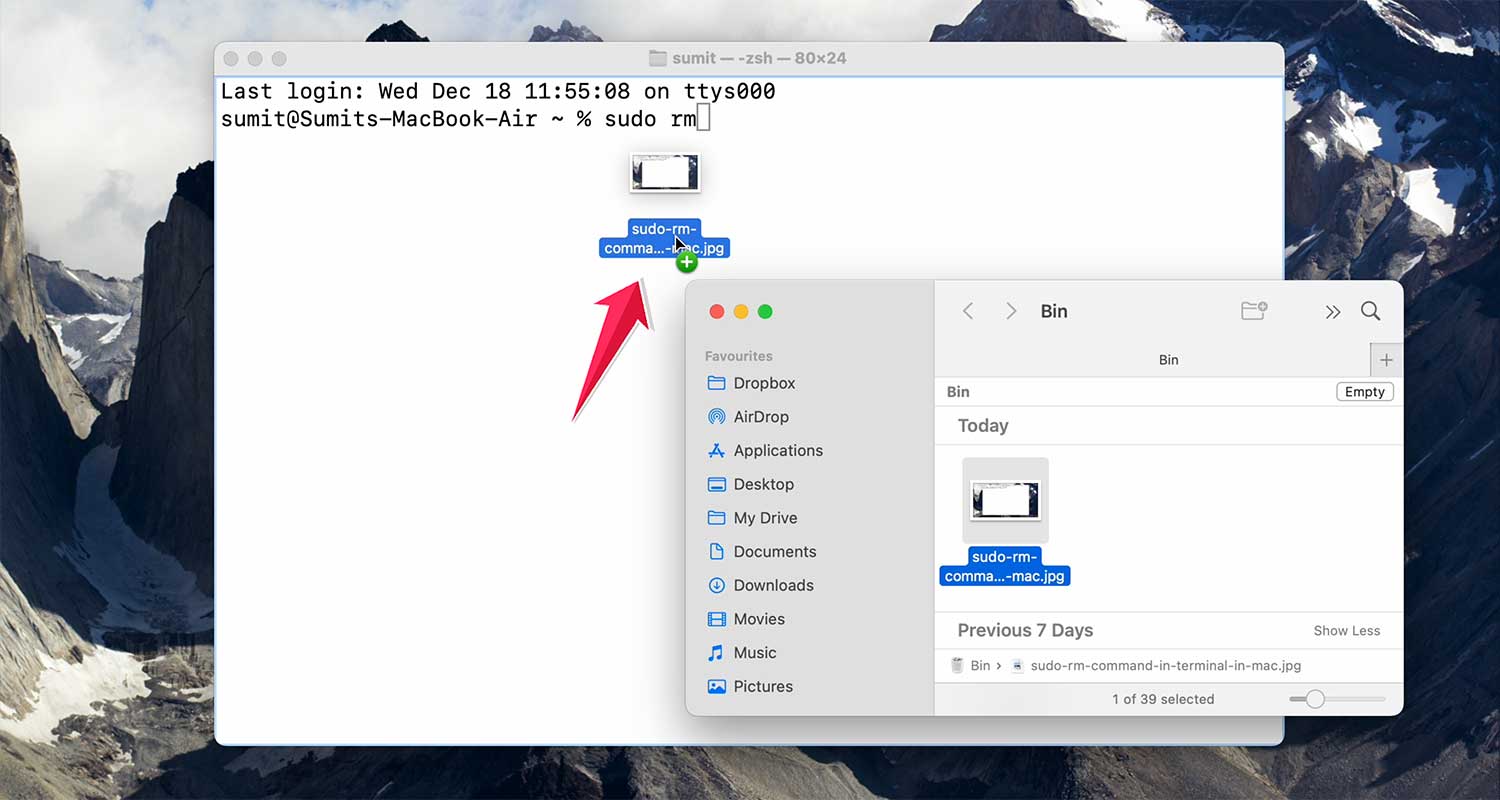The image size is (1500, 800).
Task: Open the Downloads folder icon
Action: 771,585
